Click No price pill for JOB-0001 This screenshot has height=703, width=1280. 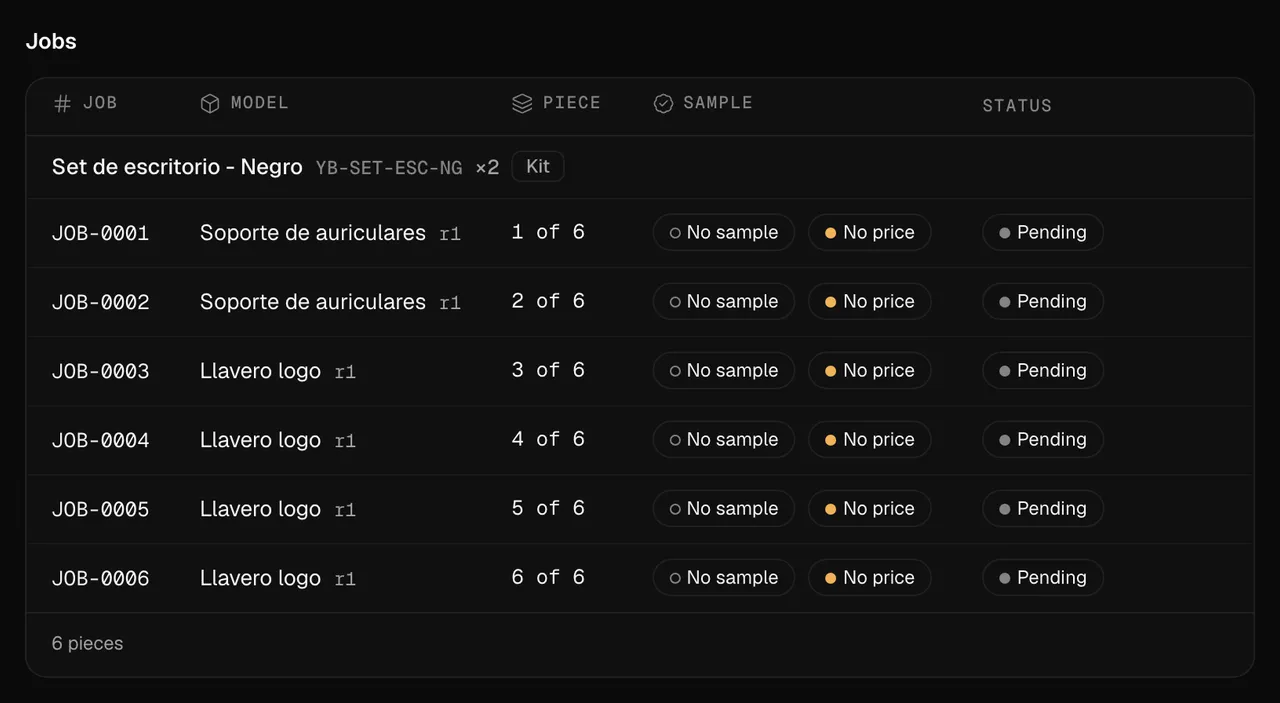[x=870, y=232]
